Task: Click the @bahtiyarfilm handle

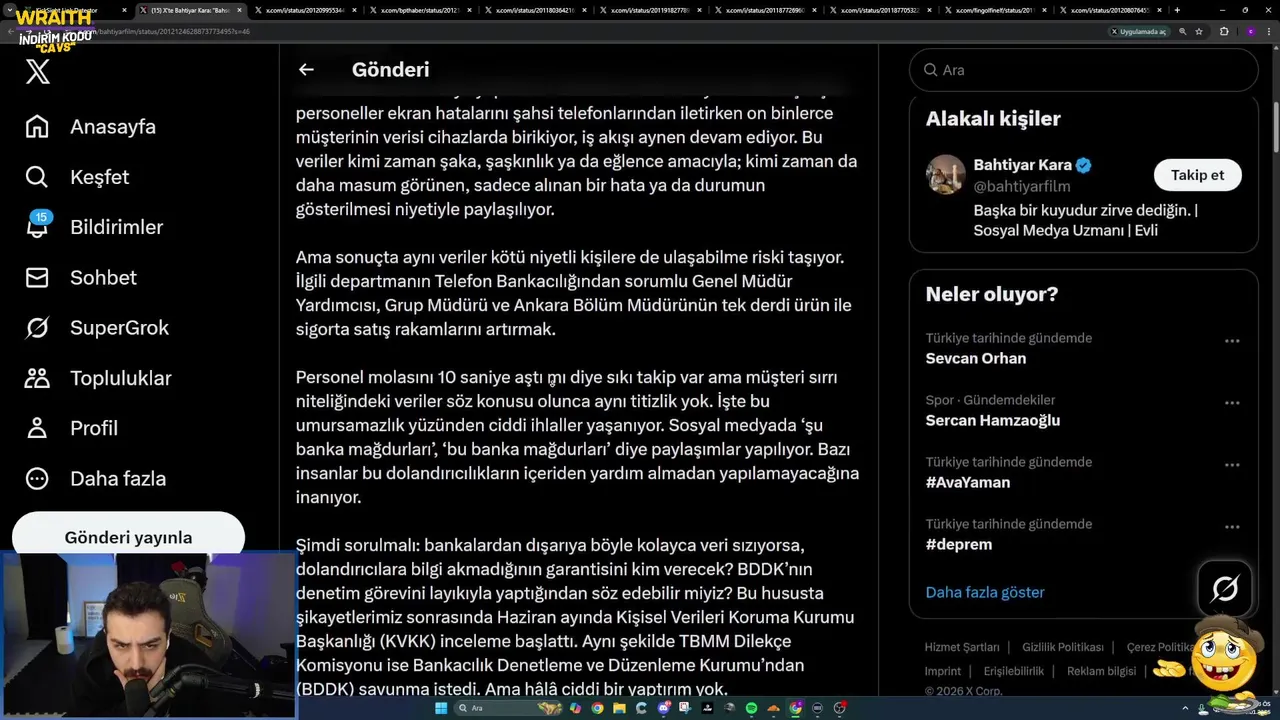Action: point(1022,186)
